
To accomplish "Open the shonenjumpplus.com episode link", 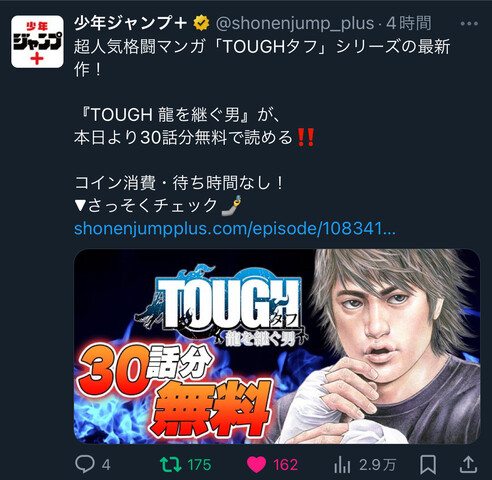I will [235, 229].
